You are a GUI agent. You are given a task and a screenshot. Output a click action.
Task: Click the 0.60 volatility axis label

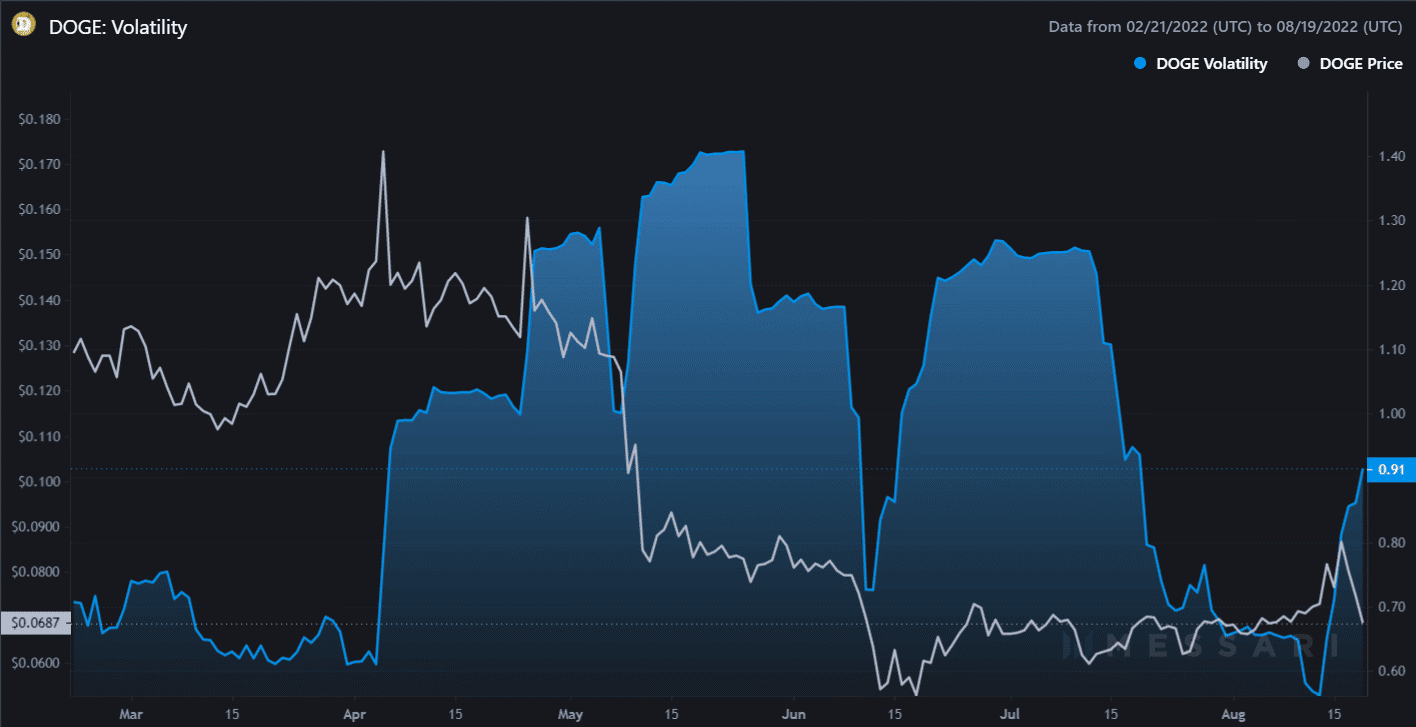1391,671
